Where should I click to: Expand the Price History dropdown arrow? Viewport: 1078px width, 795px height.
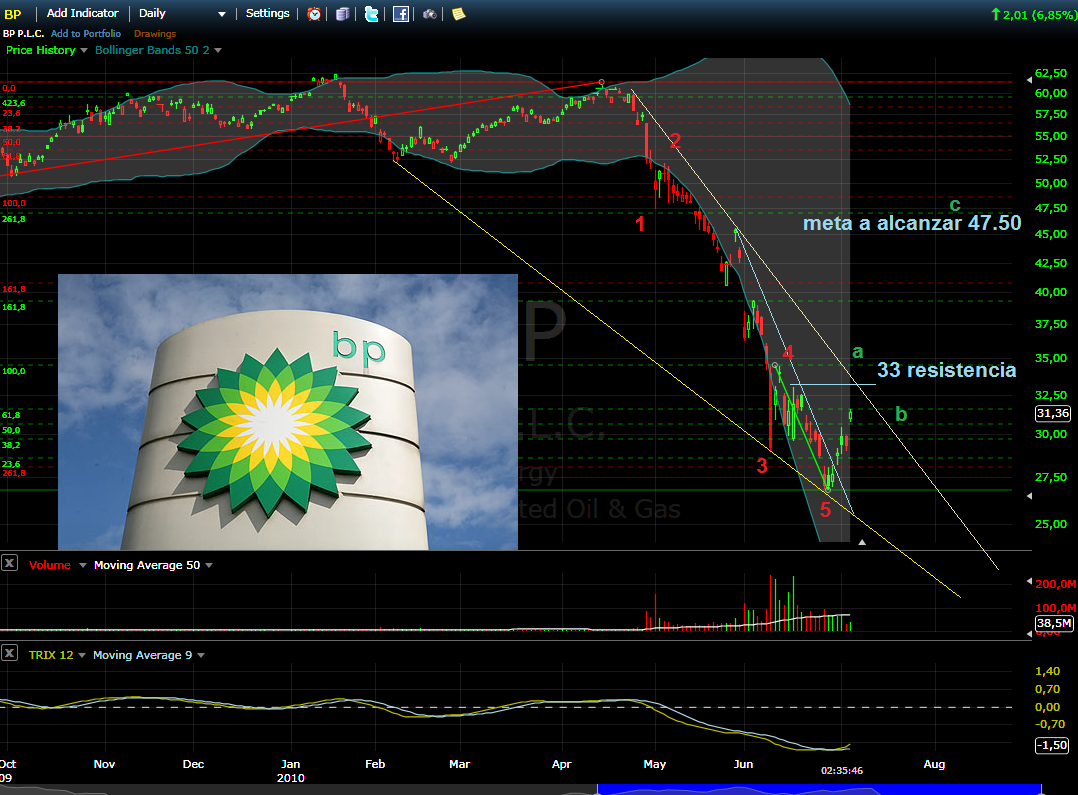(84, 50)
